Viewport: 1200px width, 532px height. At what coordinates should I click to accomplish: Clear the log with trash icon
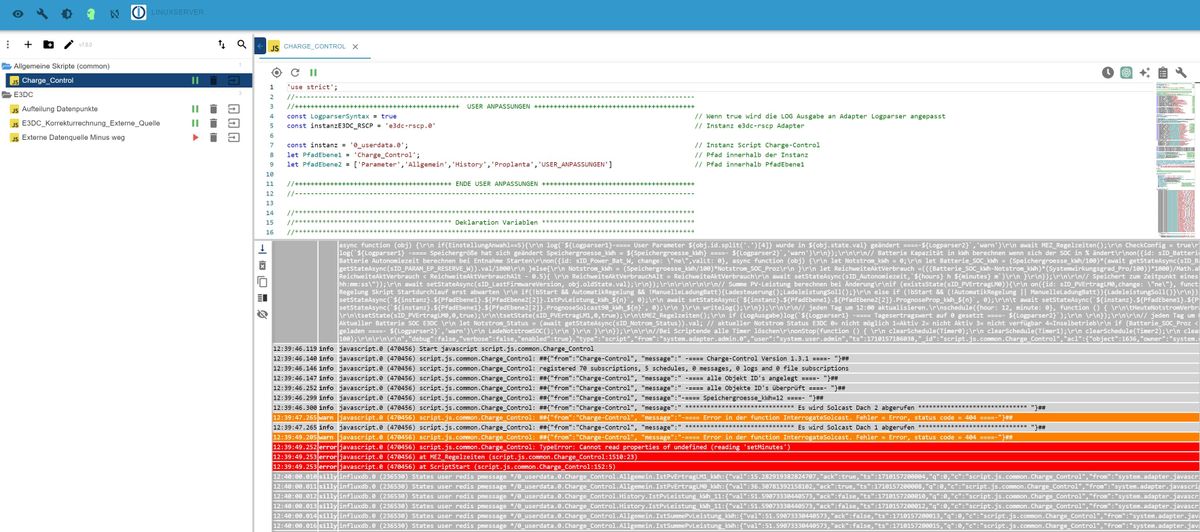tap(262, 265)
